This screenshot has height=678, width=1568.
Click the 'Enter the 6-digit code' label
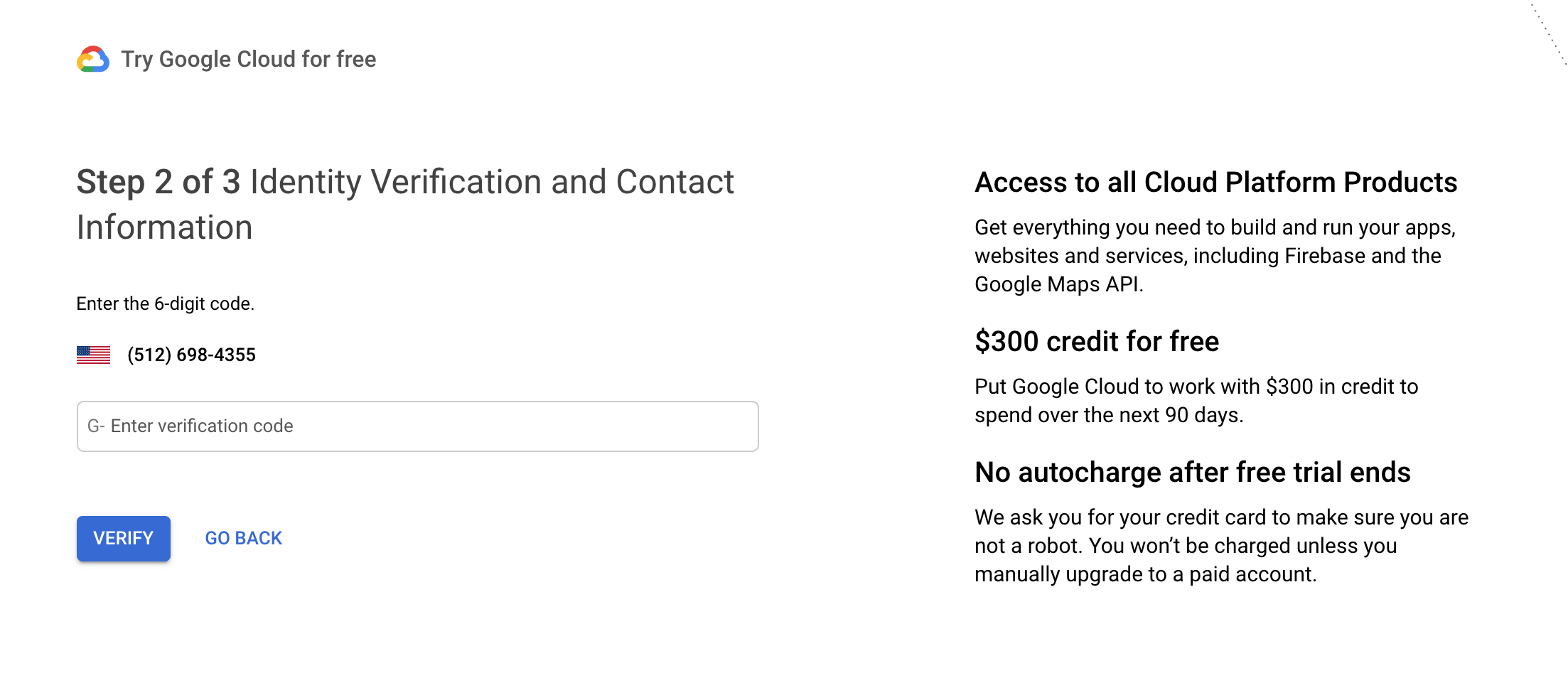166,303
